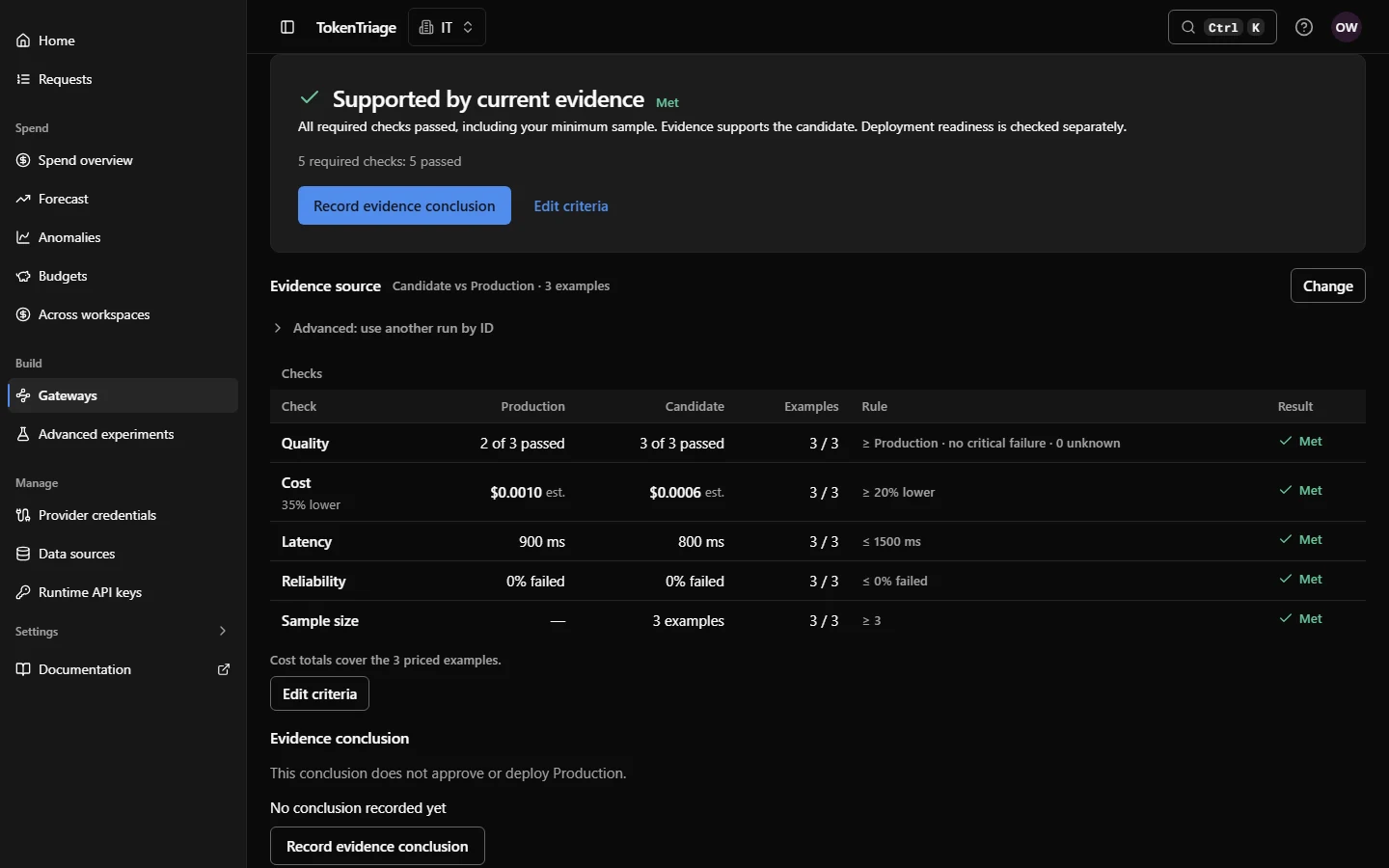This screenshot has width=1389, height=868.
Task: Click the Advanced experiments flask icon
Action: click(23, 434)
